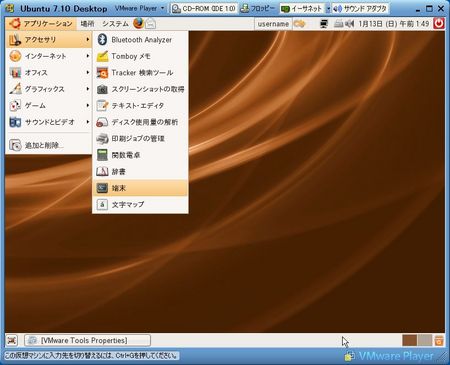Screen dimensions: 450x365
Task: Click the フロッピー floppy device button
Action: [258, 9]
